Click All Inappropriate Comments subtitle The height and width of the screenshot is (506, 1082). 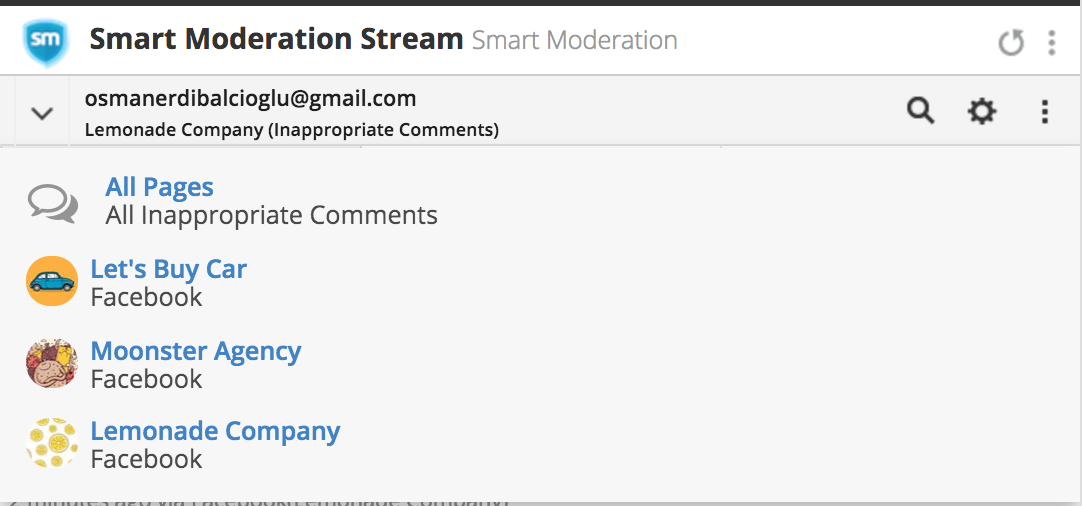coord(271,215)
